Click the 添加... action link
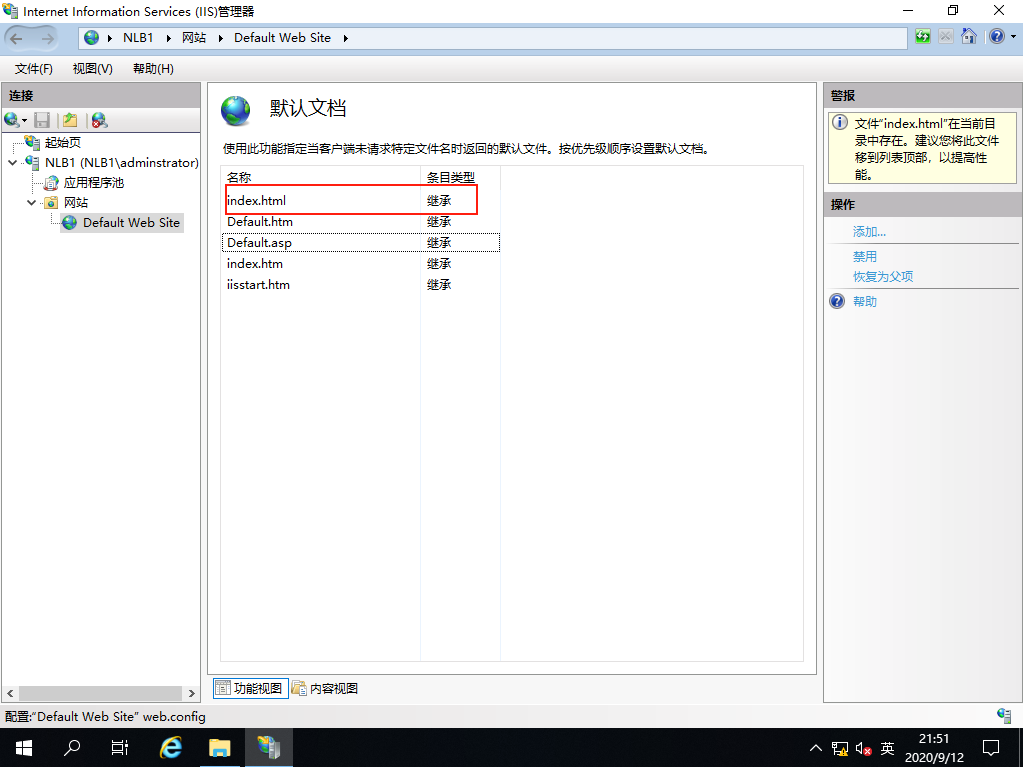Viewport: 1023px width, 767px height. coord(869,232)
